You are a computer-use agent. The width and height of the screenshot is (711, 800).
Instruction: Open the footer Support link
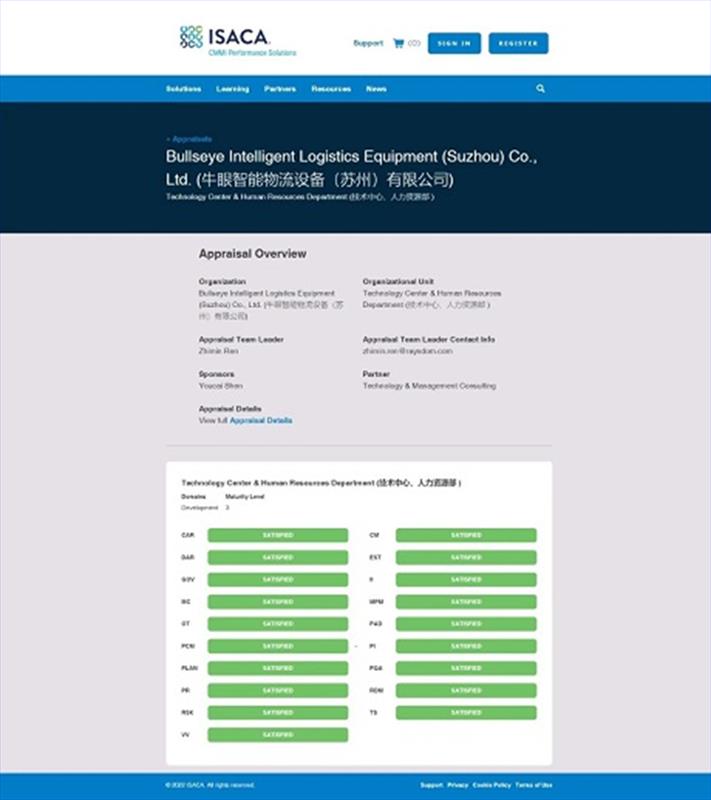pyautogui.click(x=431, y=785)
